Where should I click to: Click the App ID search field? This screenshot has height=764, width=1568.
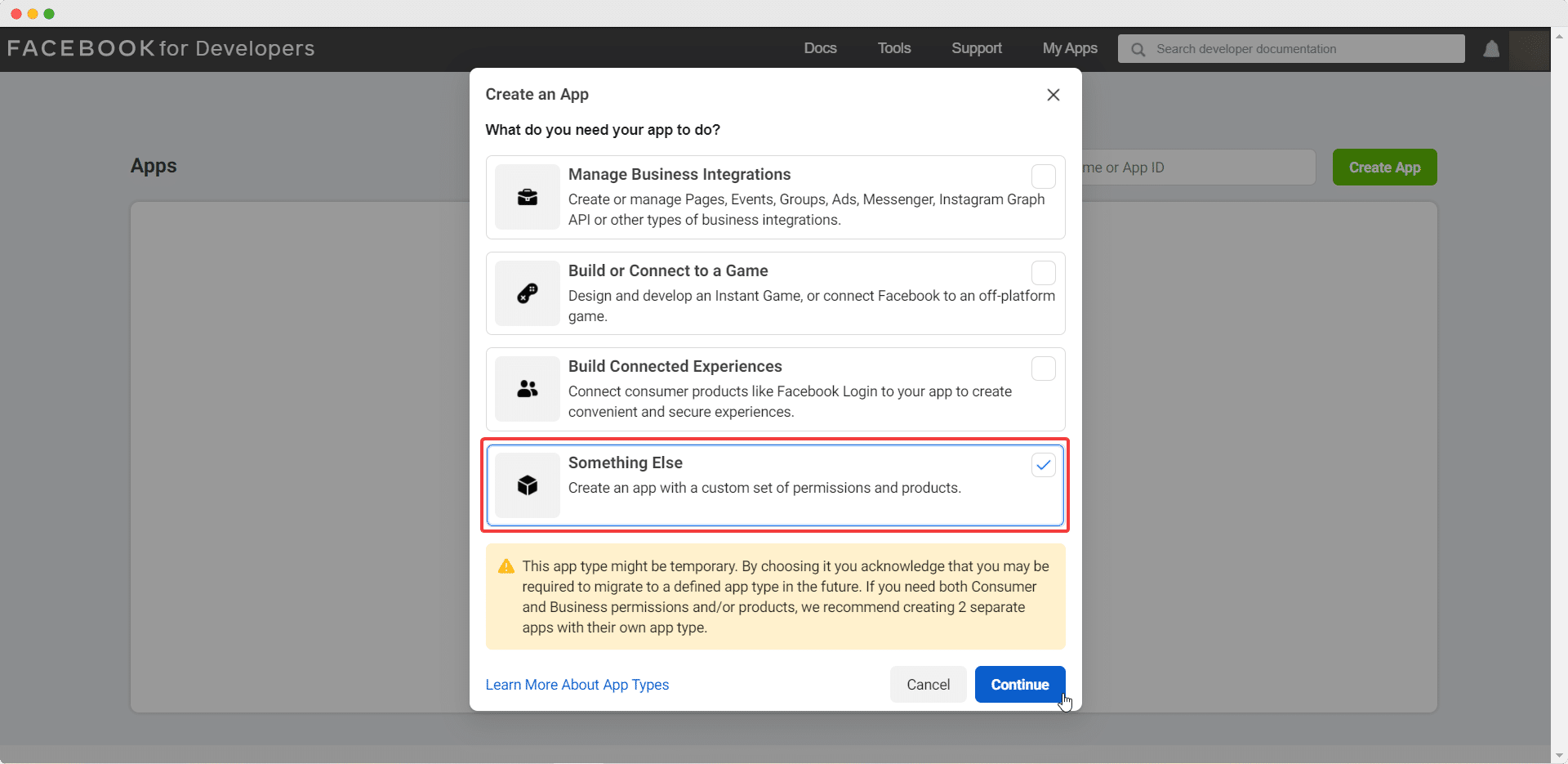1198,168
